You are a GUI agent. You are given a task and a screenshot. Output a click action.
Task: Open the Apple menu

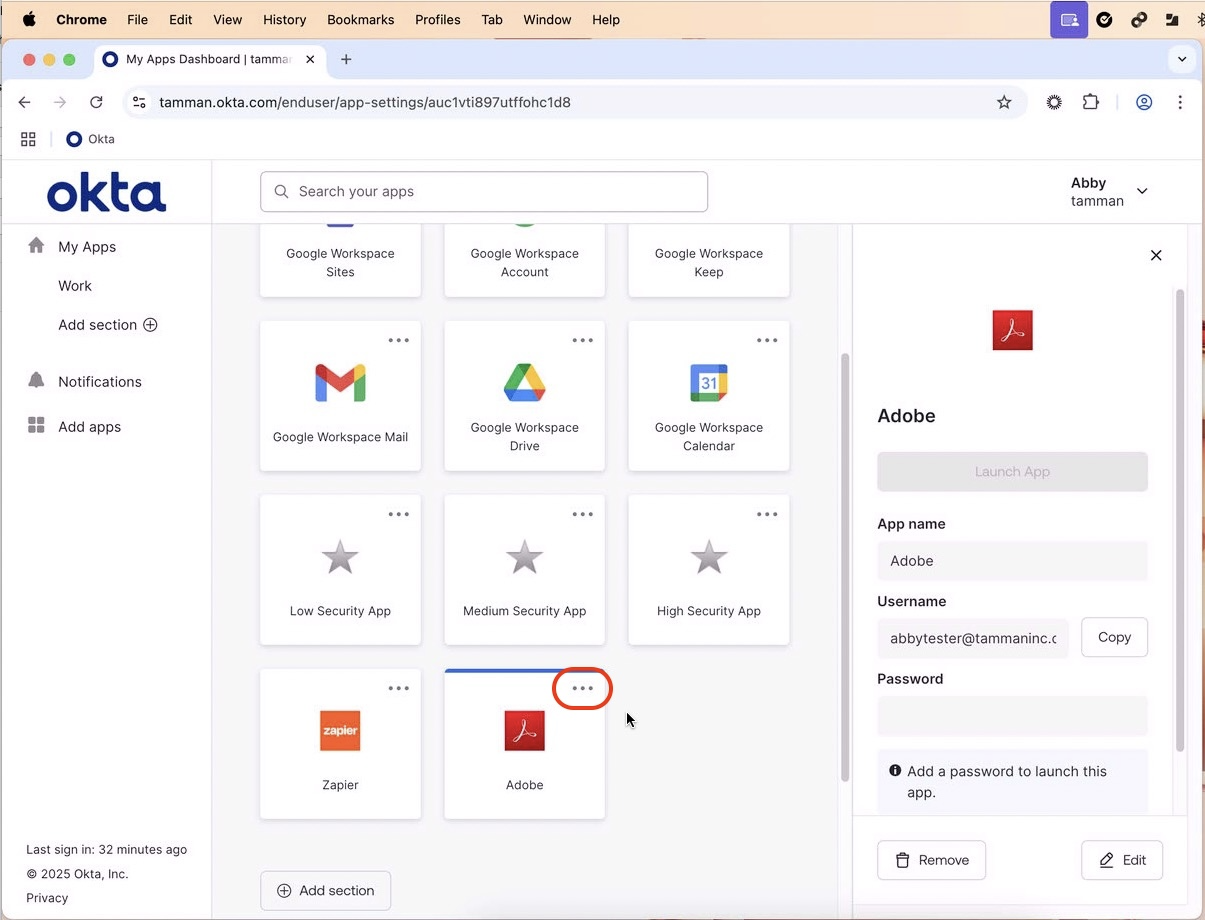point(29,19)
